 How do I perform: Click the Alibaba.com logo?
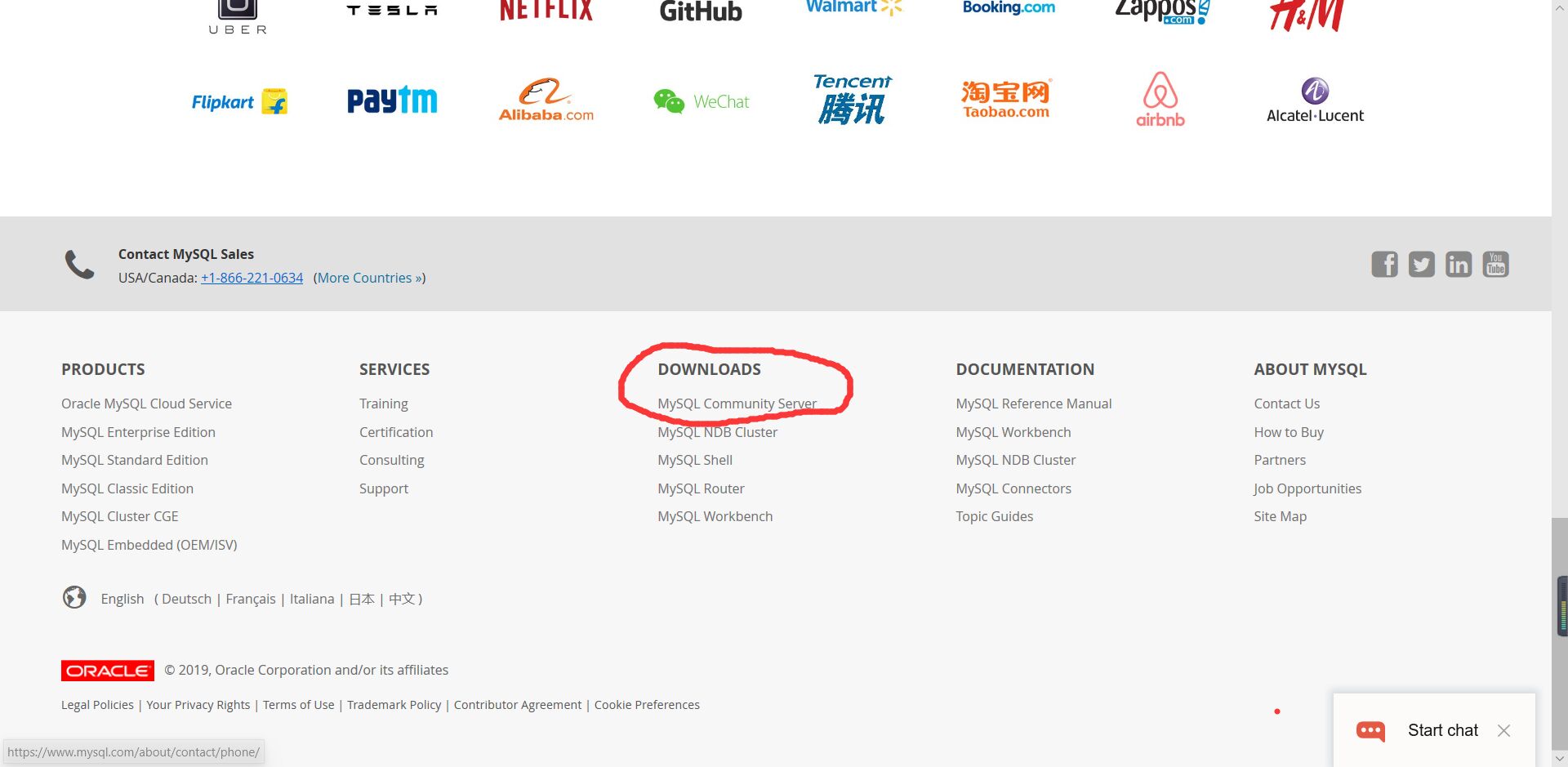546,100
